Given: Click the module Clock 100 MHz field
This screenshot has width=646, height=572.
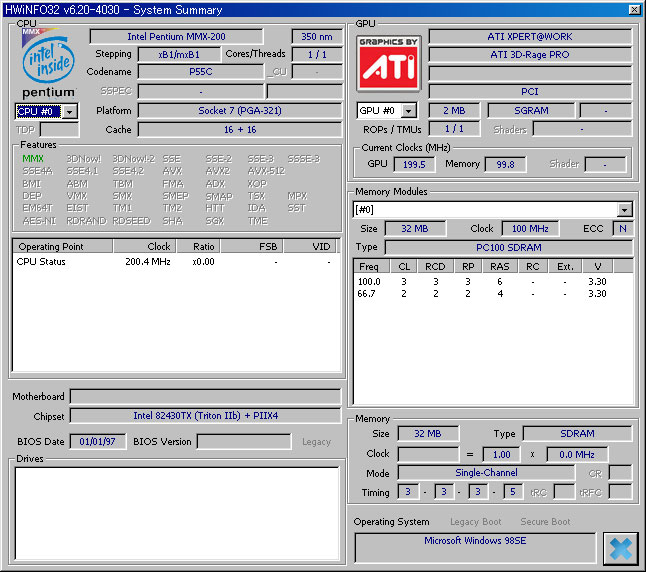Looking at the screenshot, I should point(530,228).
